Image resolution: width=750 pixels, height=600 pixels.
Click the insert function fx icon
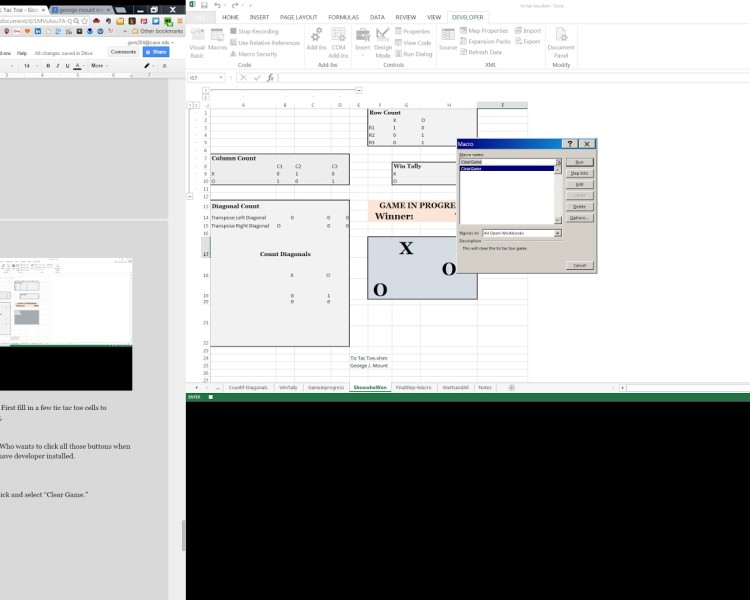270,77
